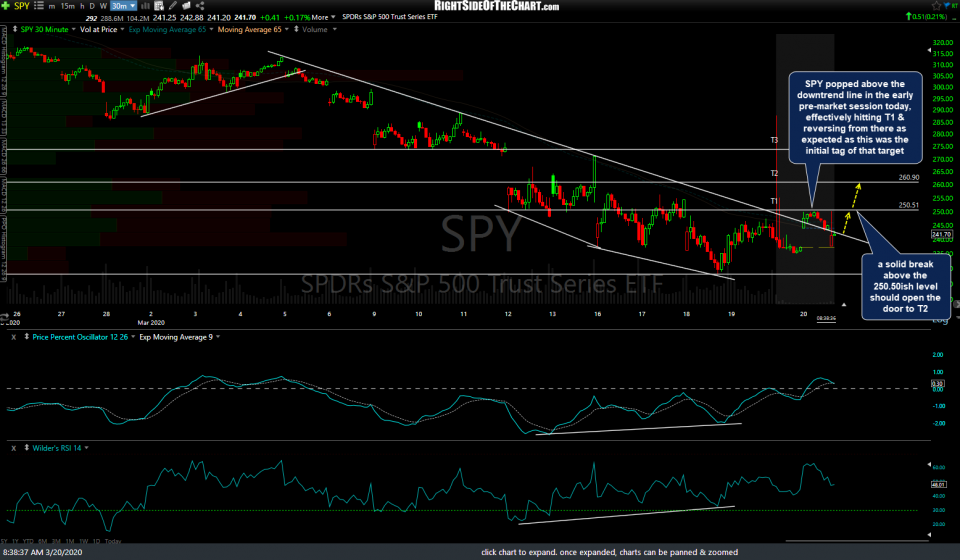This screenshot has width=960, height=560.
Task: Click the share chart icon
Action: coord(200,6)
